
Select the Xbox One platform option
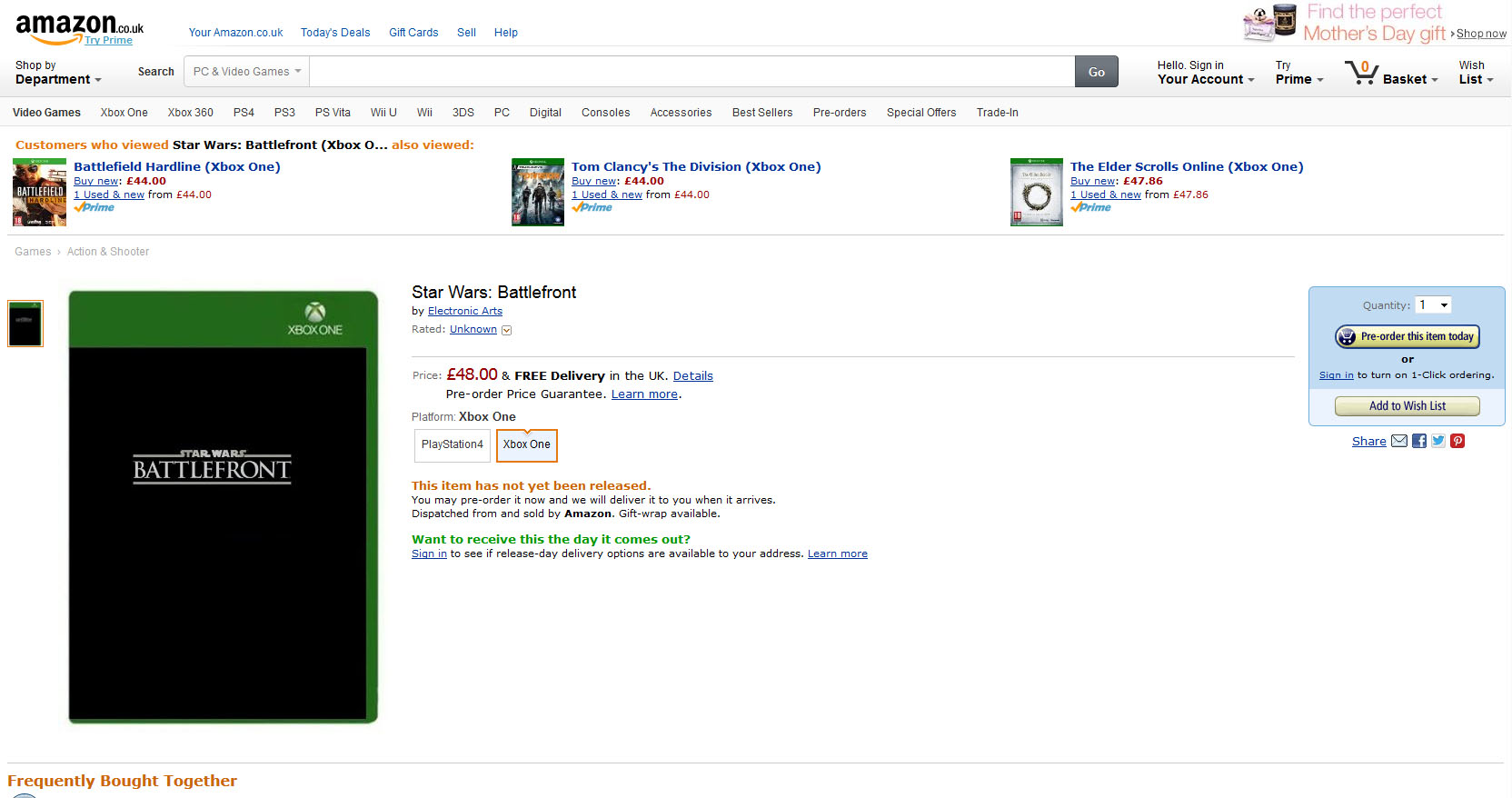click(527, 445)
